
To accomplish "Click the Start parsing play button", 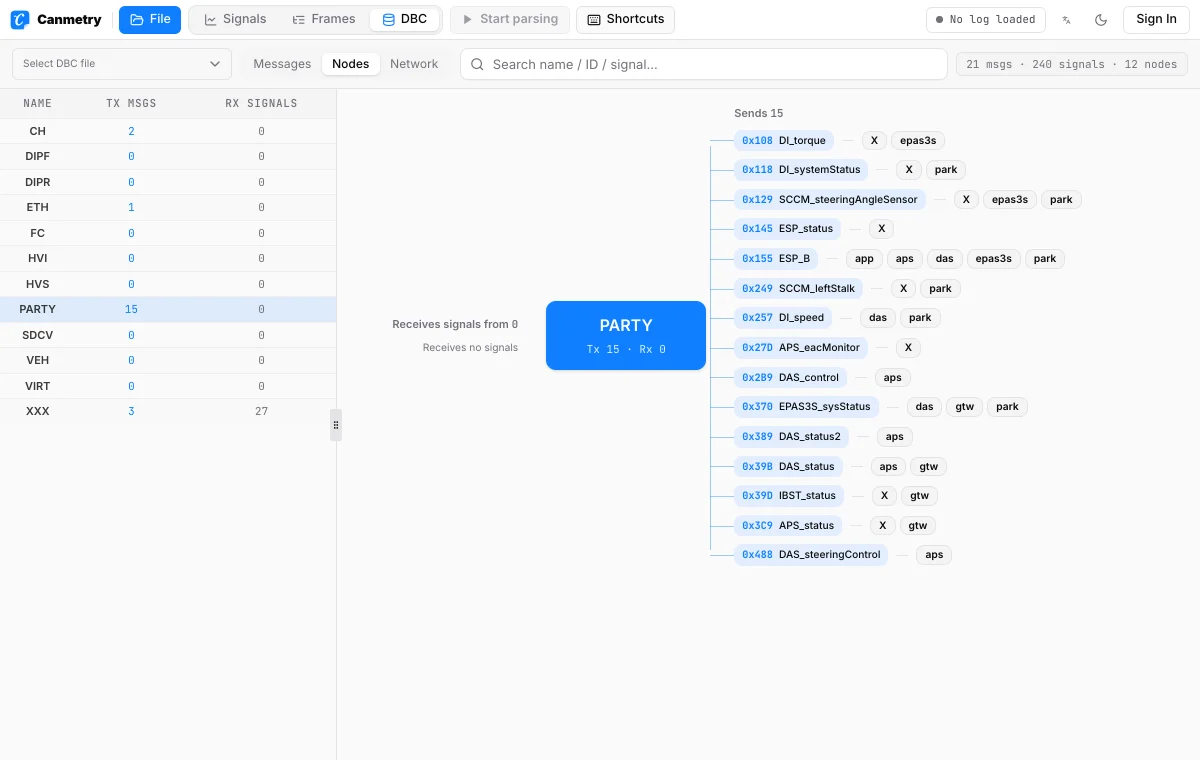I will (510, 19).
